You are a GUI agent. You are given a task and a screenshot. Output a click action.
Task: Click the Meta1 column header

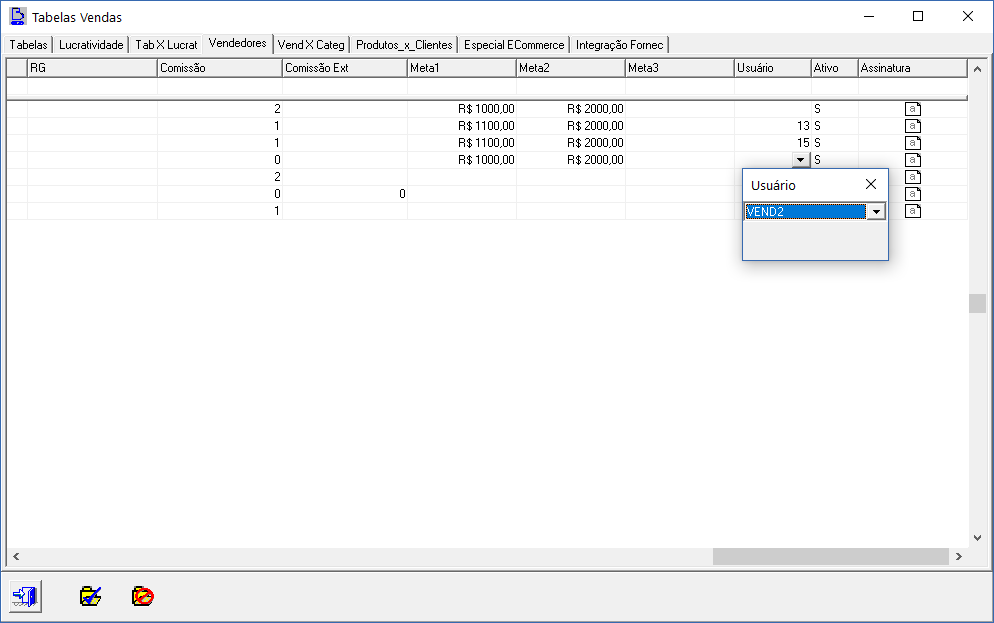click(x=462, y=68)
